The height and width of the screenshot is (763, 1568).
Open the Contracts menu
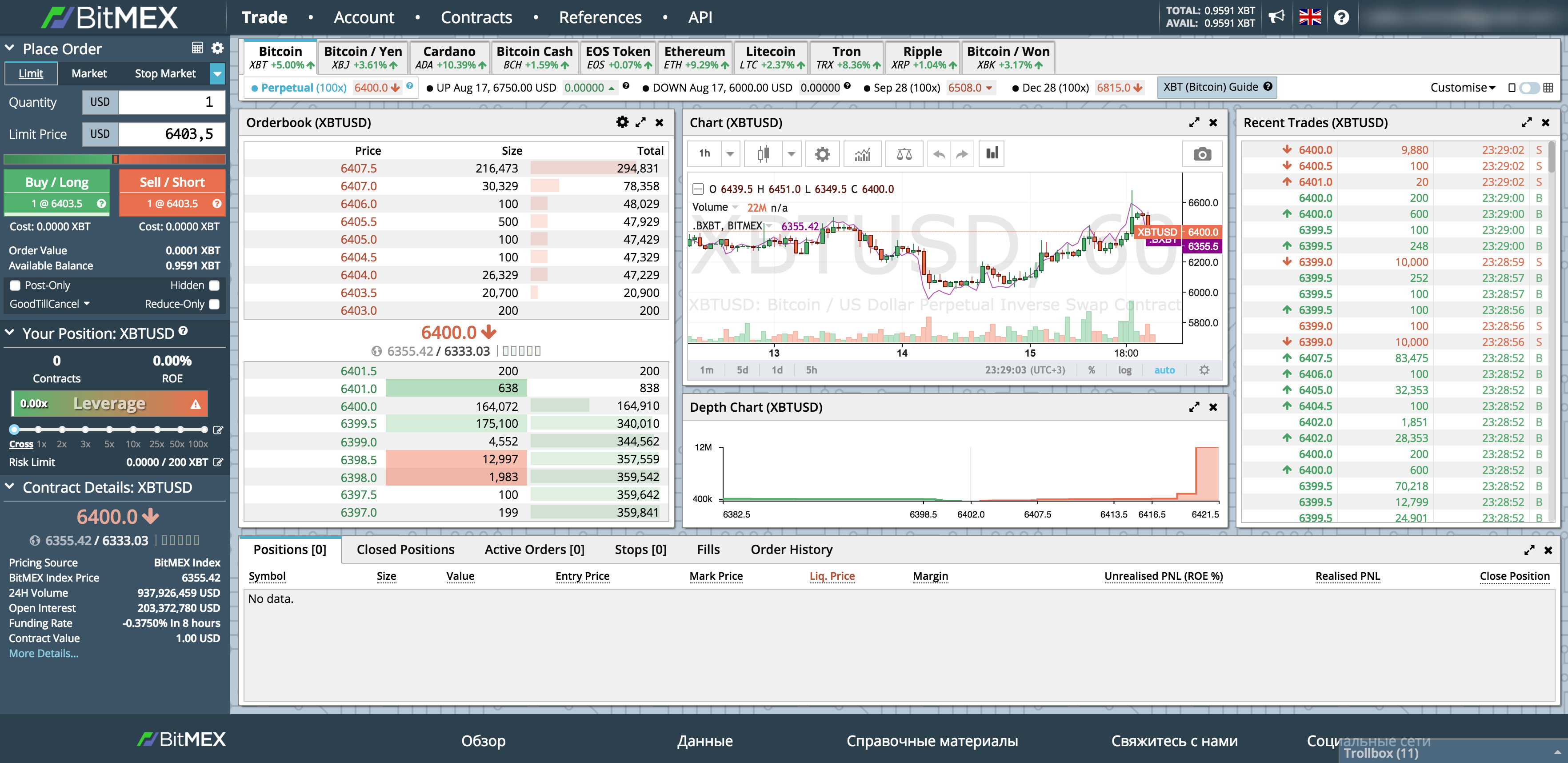(x=476, y=17)
